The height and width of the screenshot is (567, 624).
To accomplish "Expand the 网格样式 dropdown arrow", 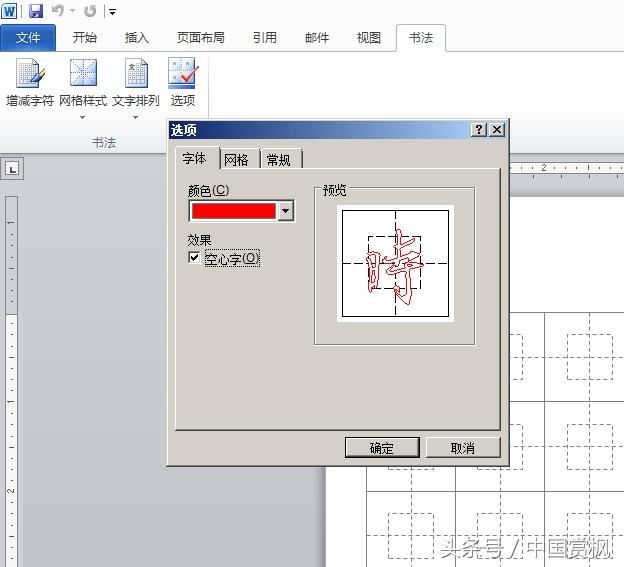I will (x=82, y=117).
